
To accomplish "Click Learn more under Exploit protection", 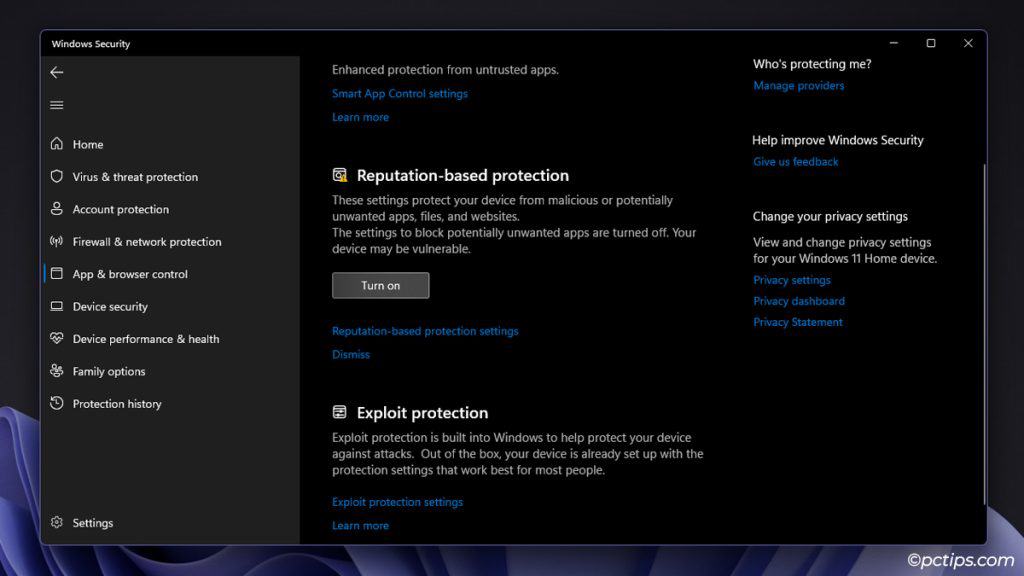I will (x=360, y=526).
